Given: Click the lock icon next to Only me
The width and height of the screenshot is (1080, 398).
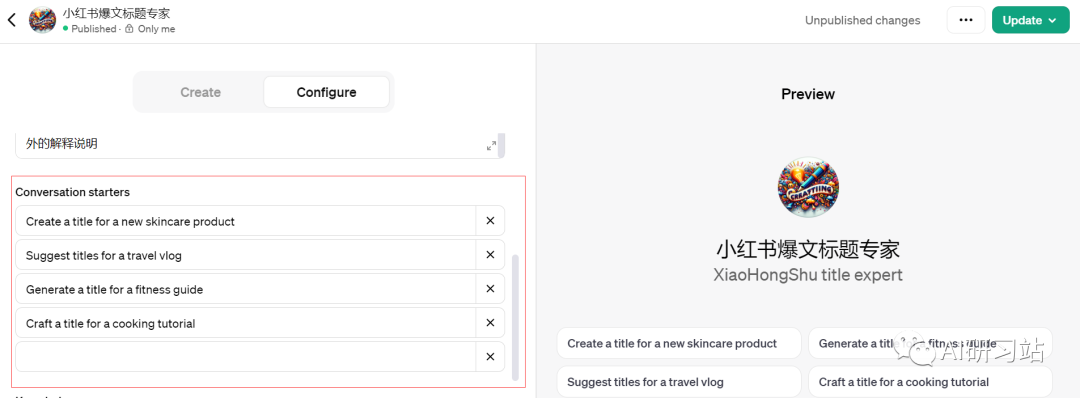Looking at the screenshot, I should [x=129, y=29].
